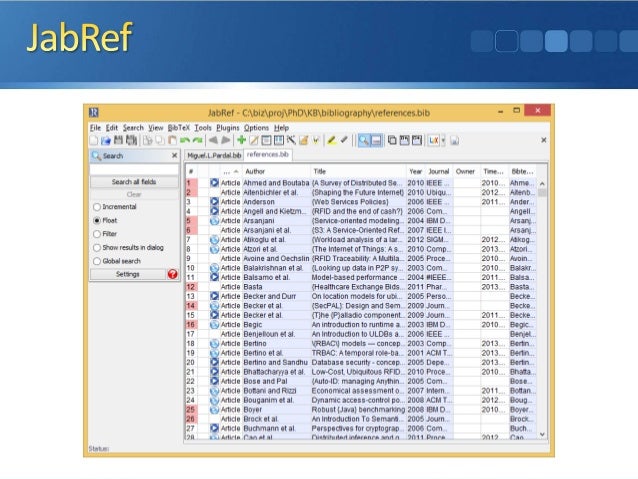Click the green Undo arrow icon
The height and width of the screenshot is (479, 638).
pyautogui.click(x=185, y=140)
